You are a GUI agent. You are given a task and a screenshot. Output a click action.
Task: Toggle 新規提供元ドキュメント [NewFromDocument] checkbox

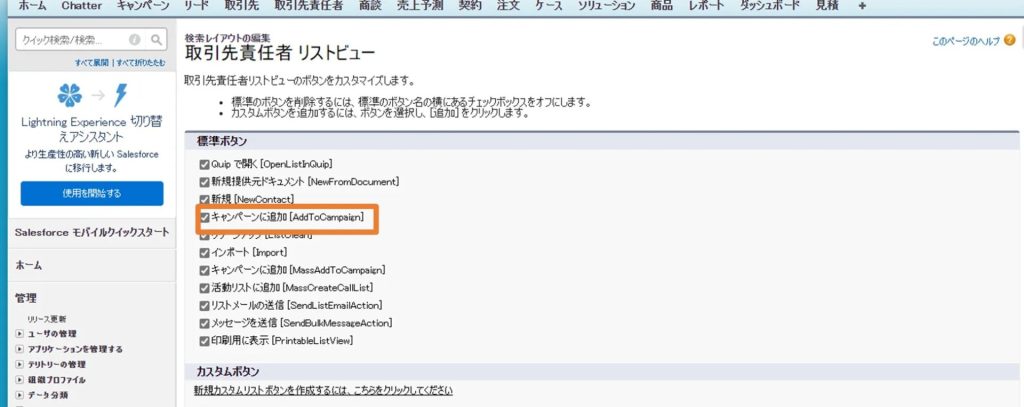tap(204, 182)
